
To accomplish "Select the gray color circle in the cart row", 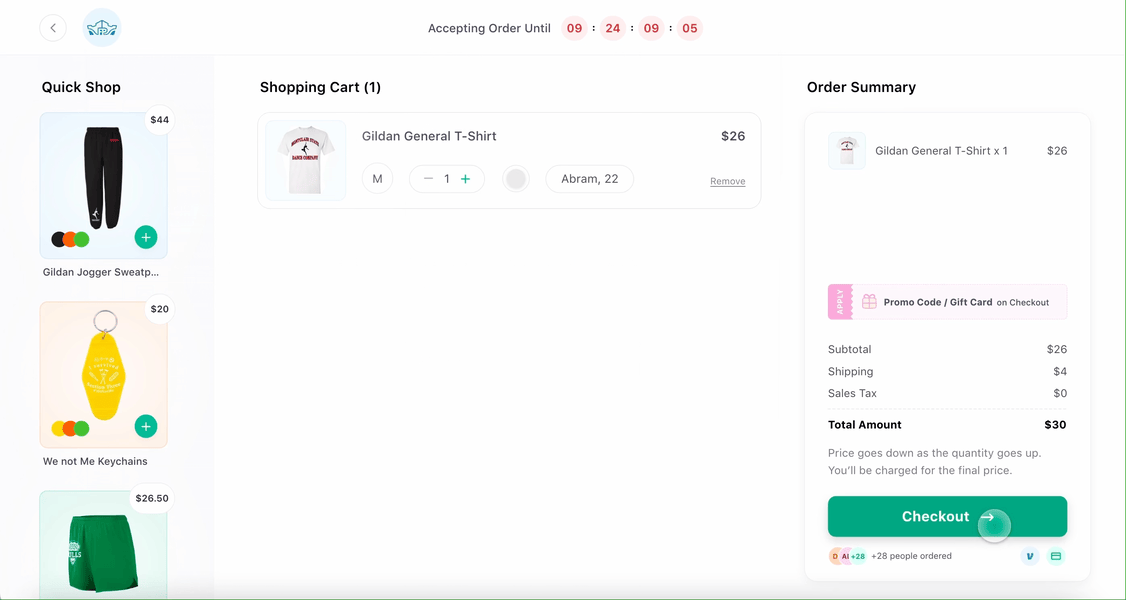I will click(516, 178).
